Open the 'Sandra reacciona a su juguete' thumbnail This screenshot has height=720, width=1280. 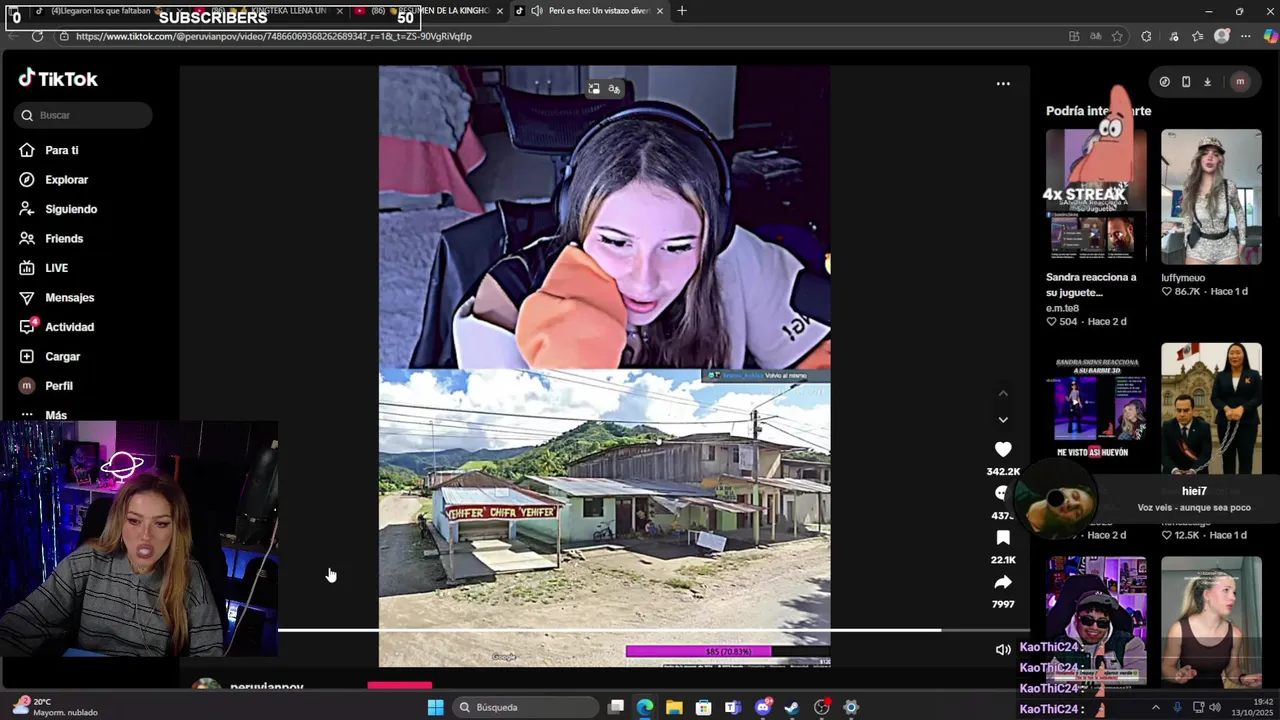click(1096, 196)
